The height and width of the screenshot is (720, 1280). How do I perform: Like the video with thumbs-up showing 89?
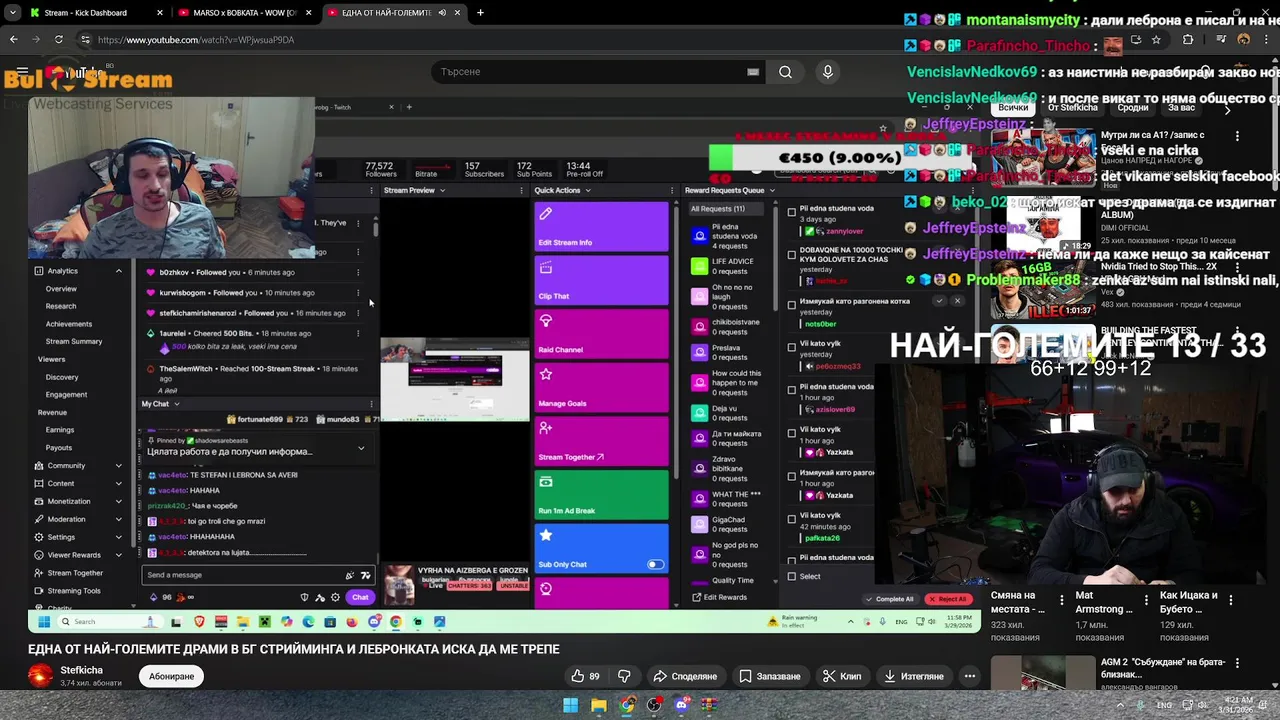585,676
